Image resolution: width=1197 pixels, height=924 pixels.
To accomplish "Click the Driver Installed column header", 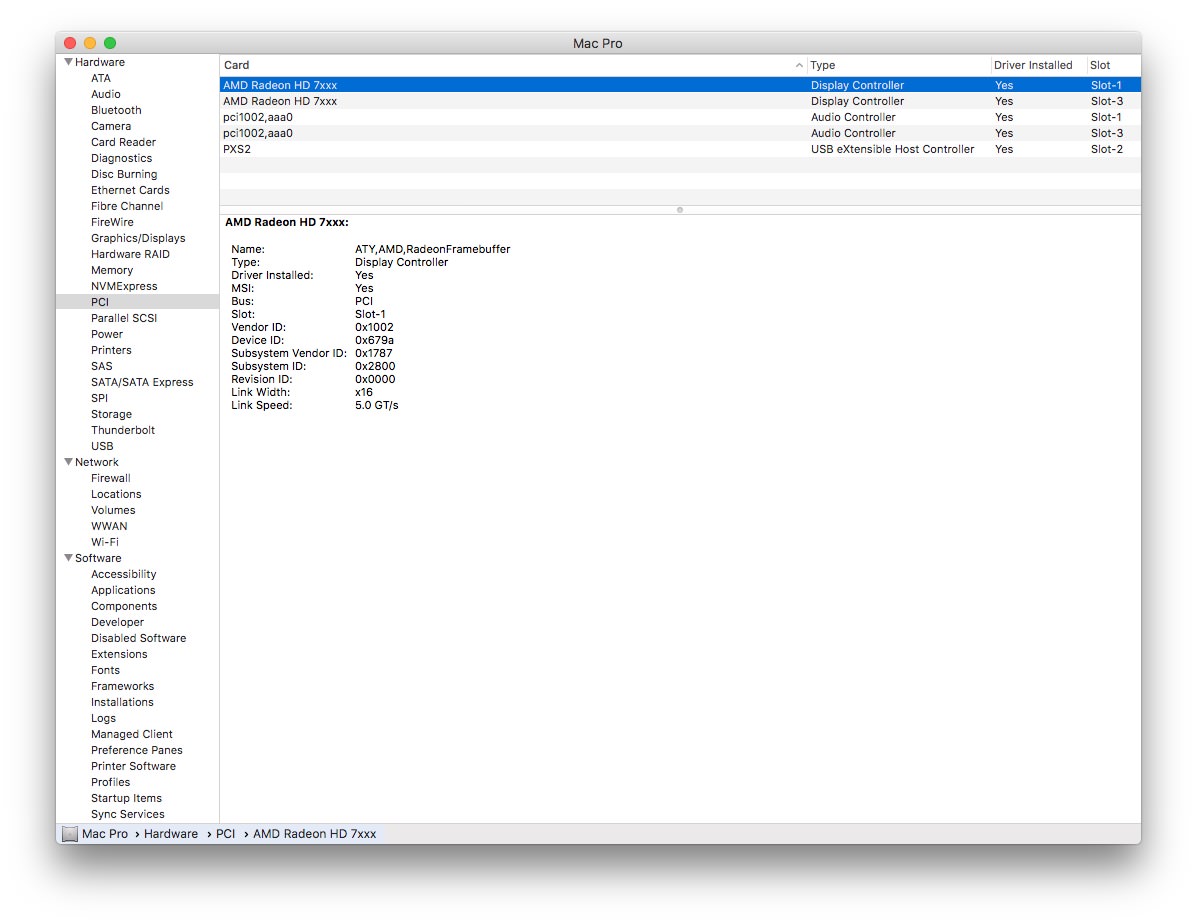I will 1037,65.
